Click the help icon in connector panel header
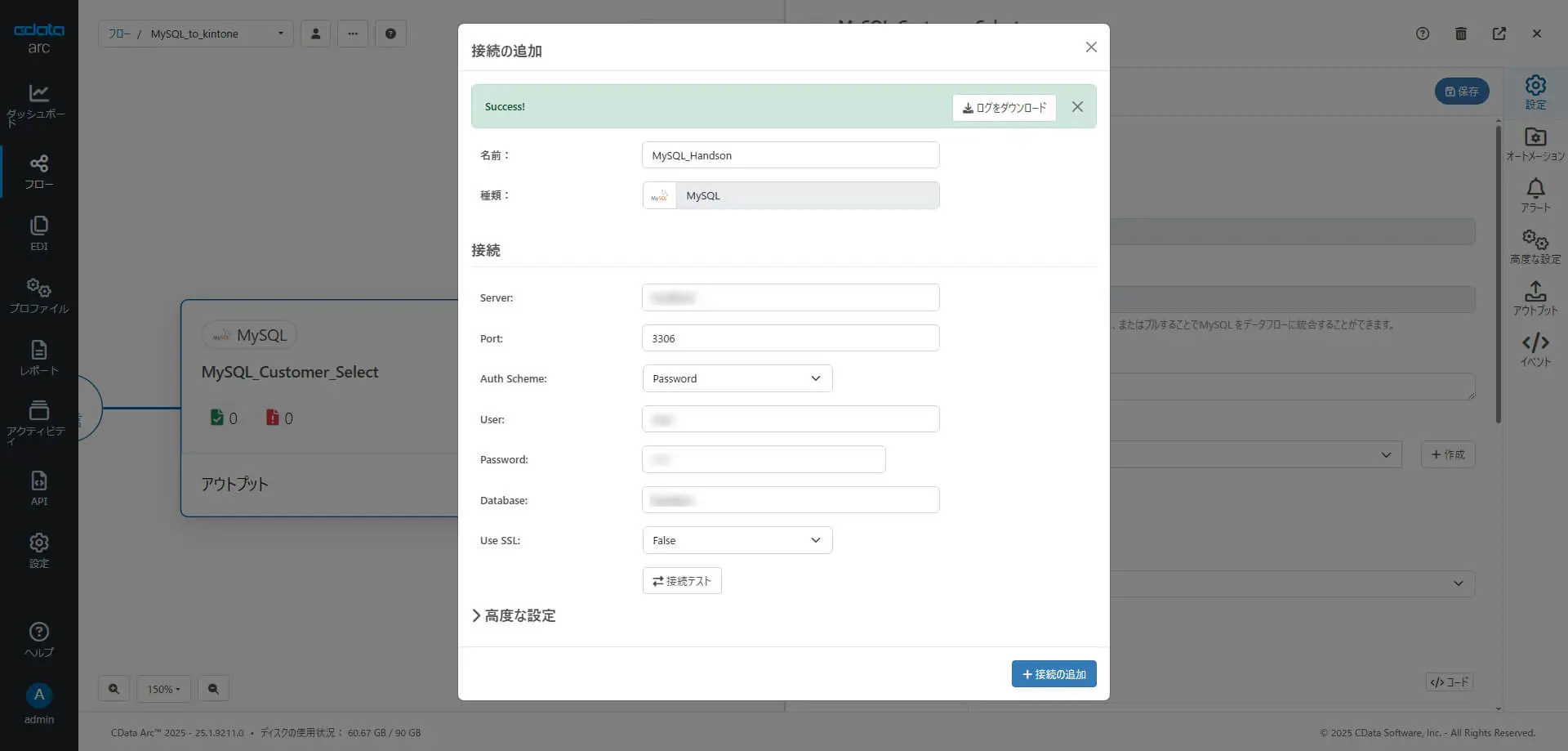The height and width of the screenshot is (751, 1568). pos(1423,34)
